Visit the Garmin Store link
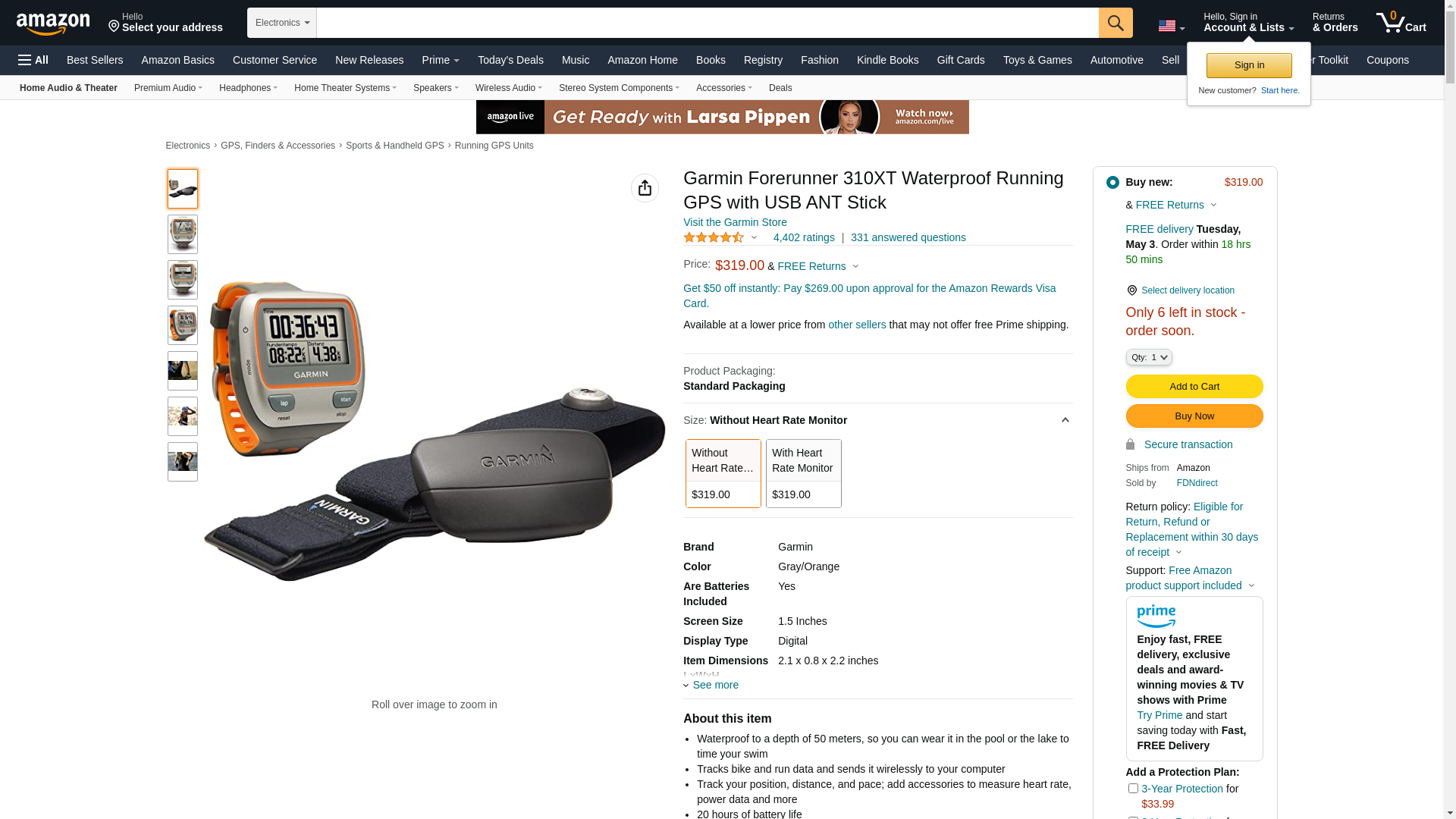 [x=735, y=222]
